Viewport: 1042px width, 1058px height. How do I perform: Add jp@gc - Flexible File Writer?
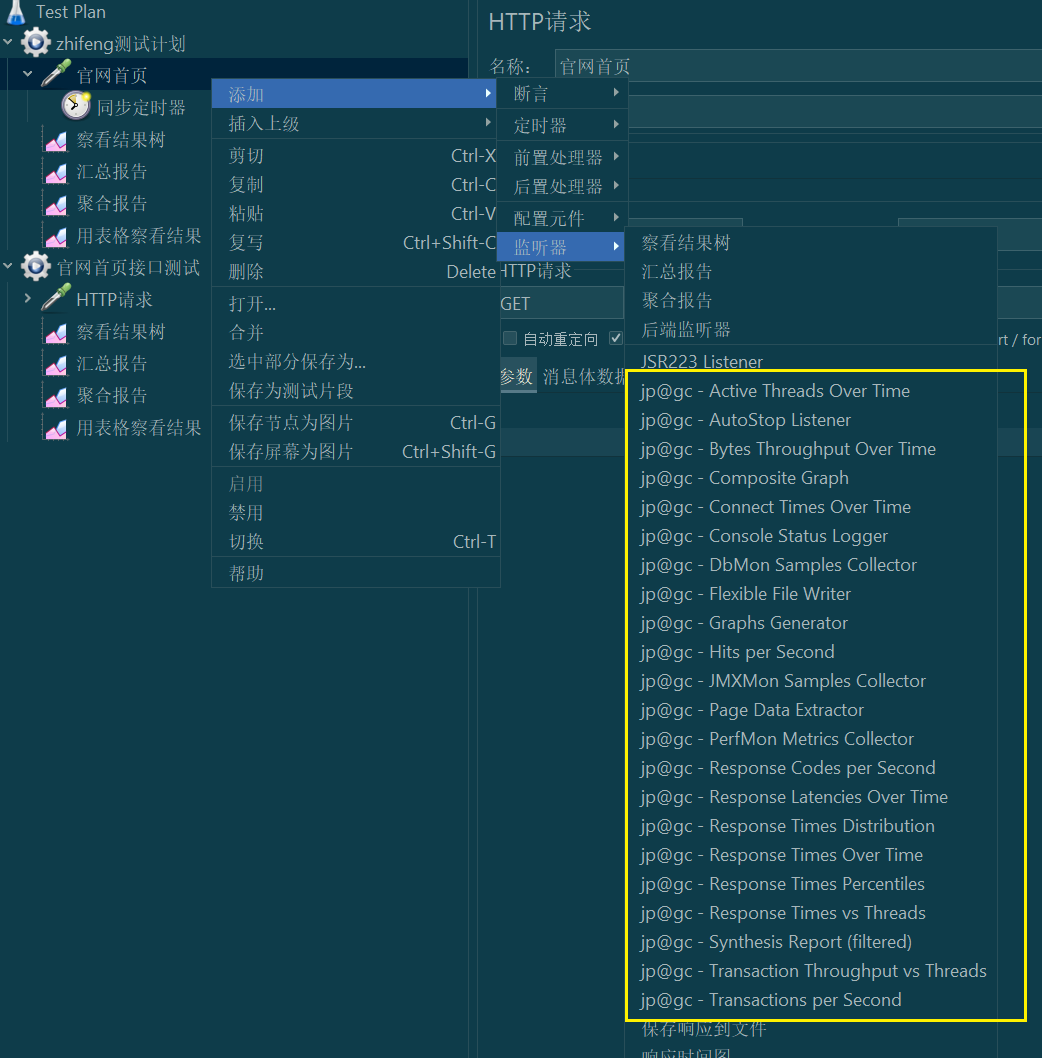pyautogui.click(x=811, y=594)
